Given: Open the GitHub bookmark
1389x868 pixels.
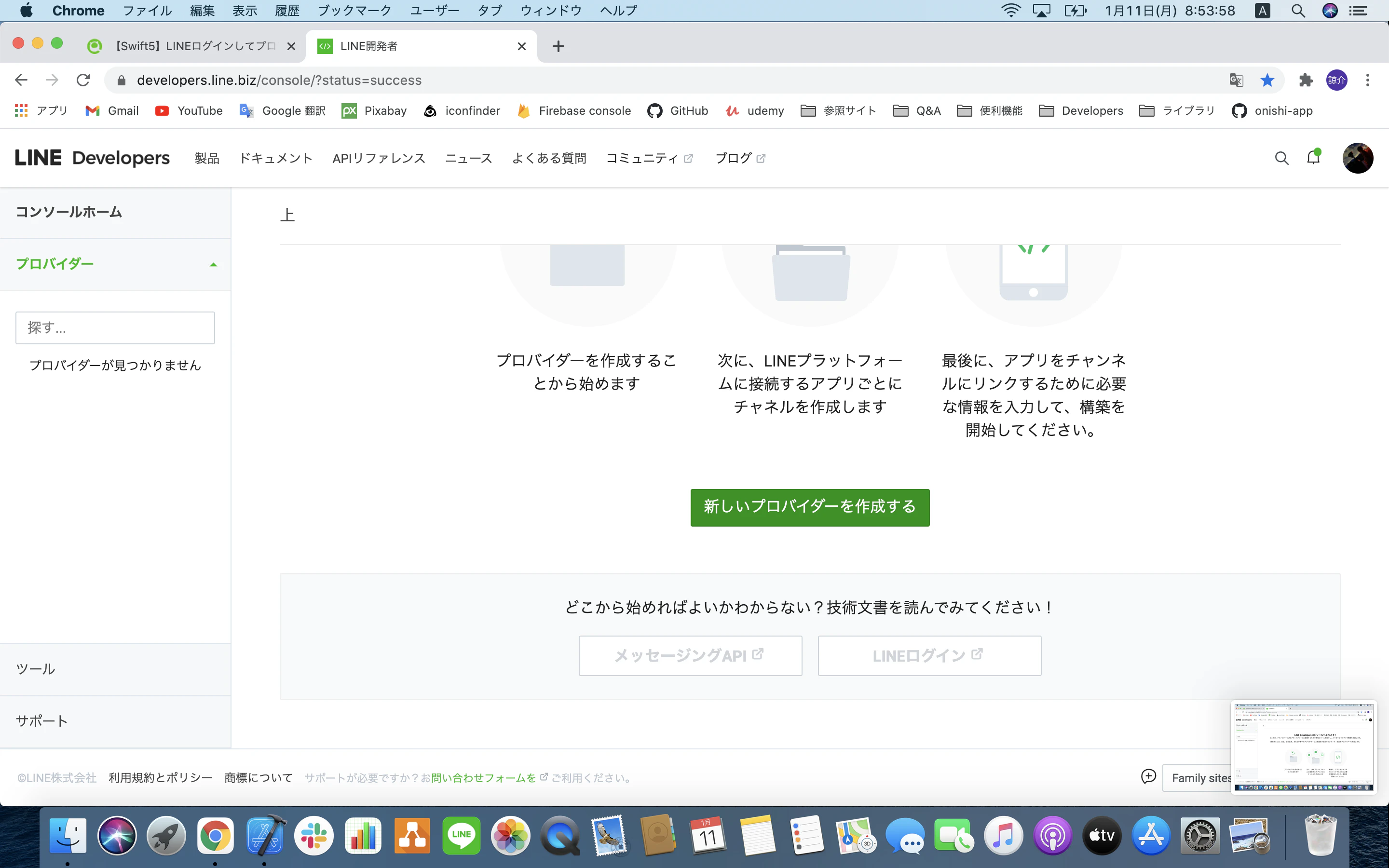Looking at the screenshot, I should [x=677, y=111].
